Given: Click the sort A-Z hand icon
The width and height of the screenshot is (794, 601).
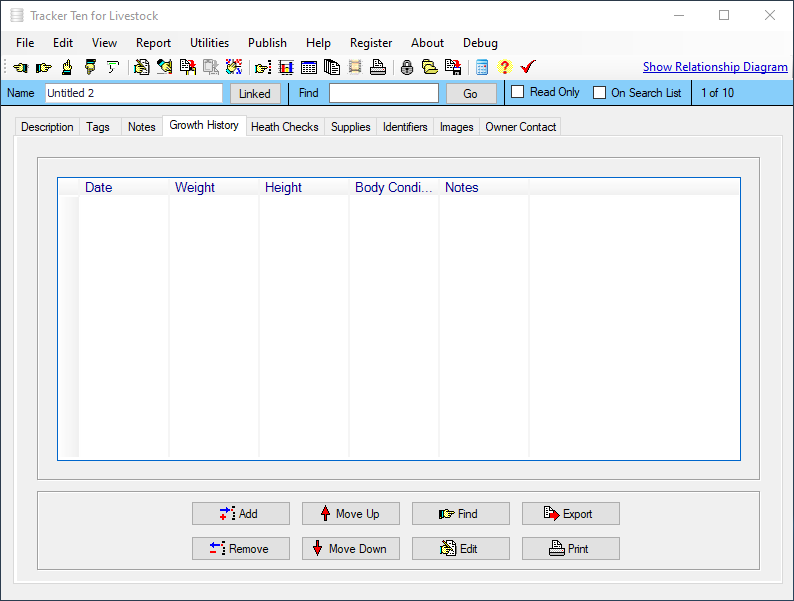Looking at the screenshot, I should (233, 67).
